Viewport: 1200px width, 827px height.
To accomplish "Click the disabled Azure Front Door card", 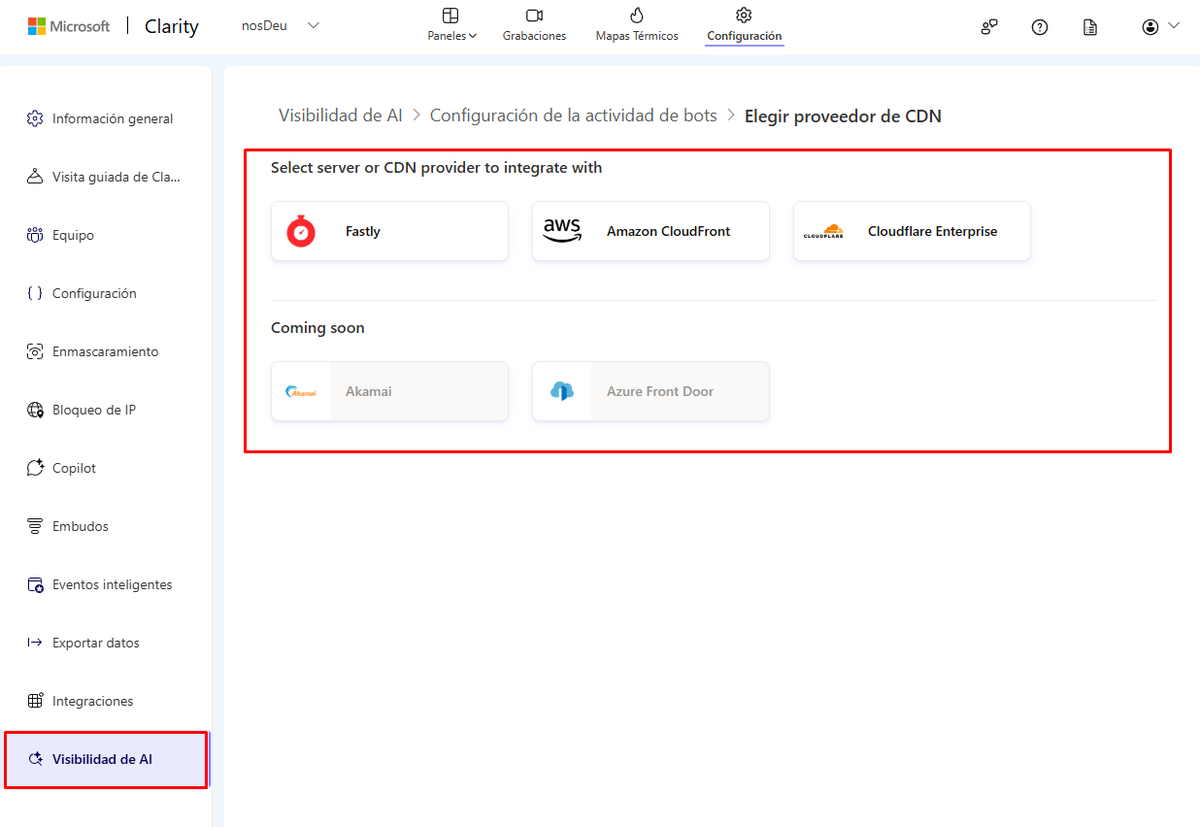I will [x=651, y=391].
